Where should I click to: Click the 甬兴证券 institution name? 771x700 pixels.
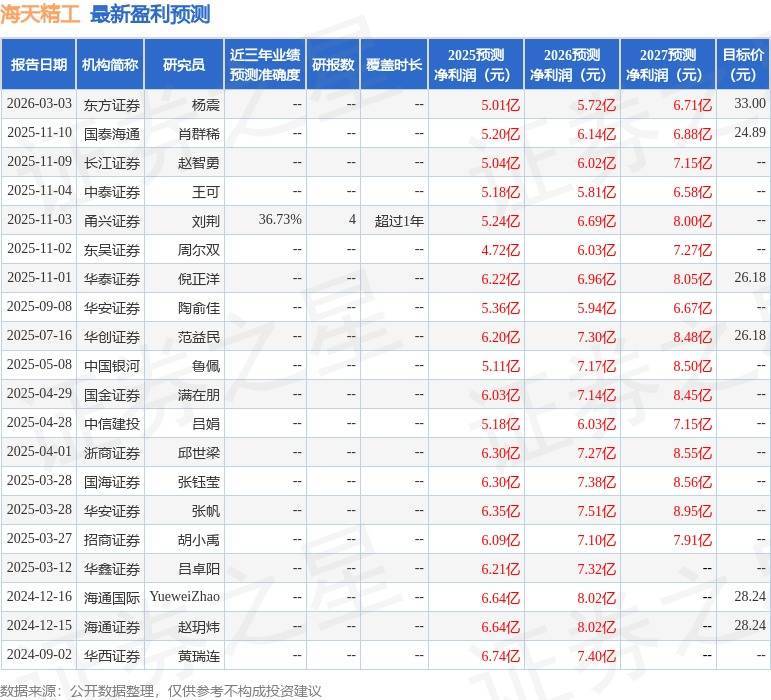coord(111,220)
